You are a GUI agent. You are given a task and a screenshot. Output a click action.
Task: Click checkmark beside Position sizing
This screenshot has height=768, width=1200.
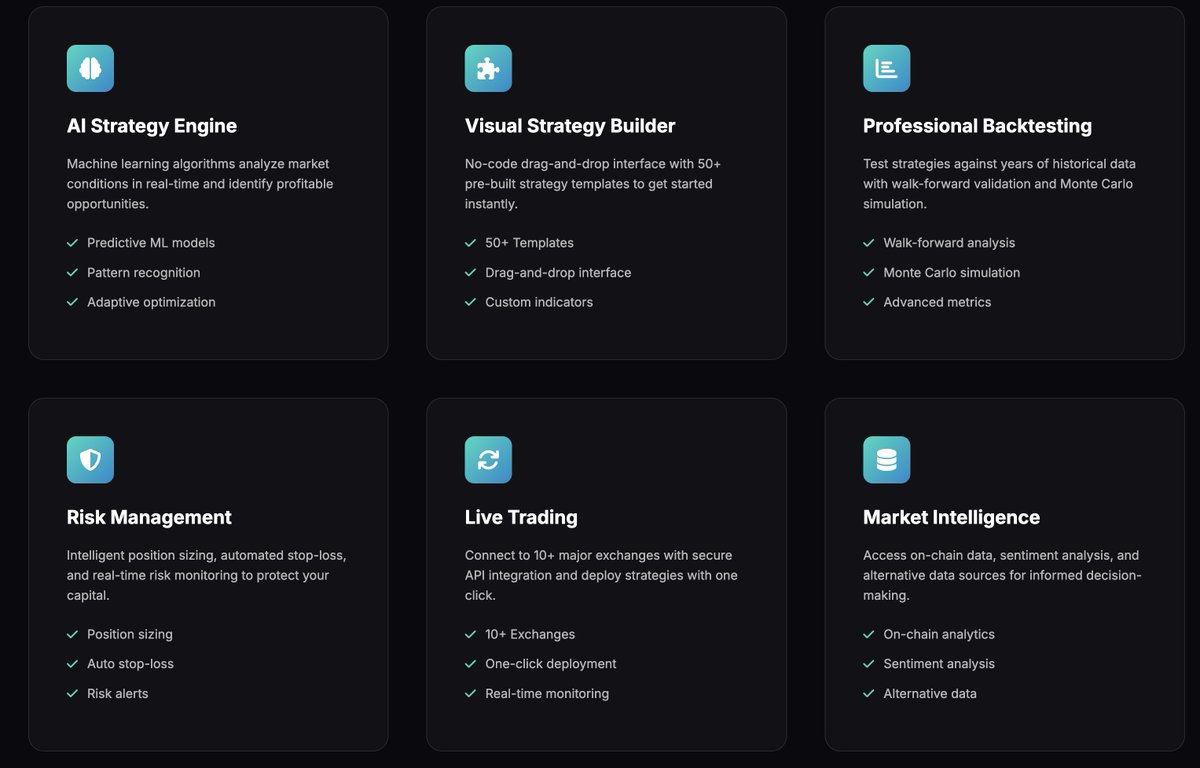72,635
